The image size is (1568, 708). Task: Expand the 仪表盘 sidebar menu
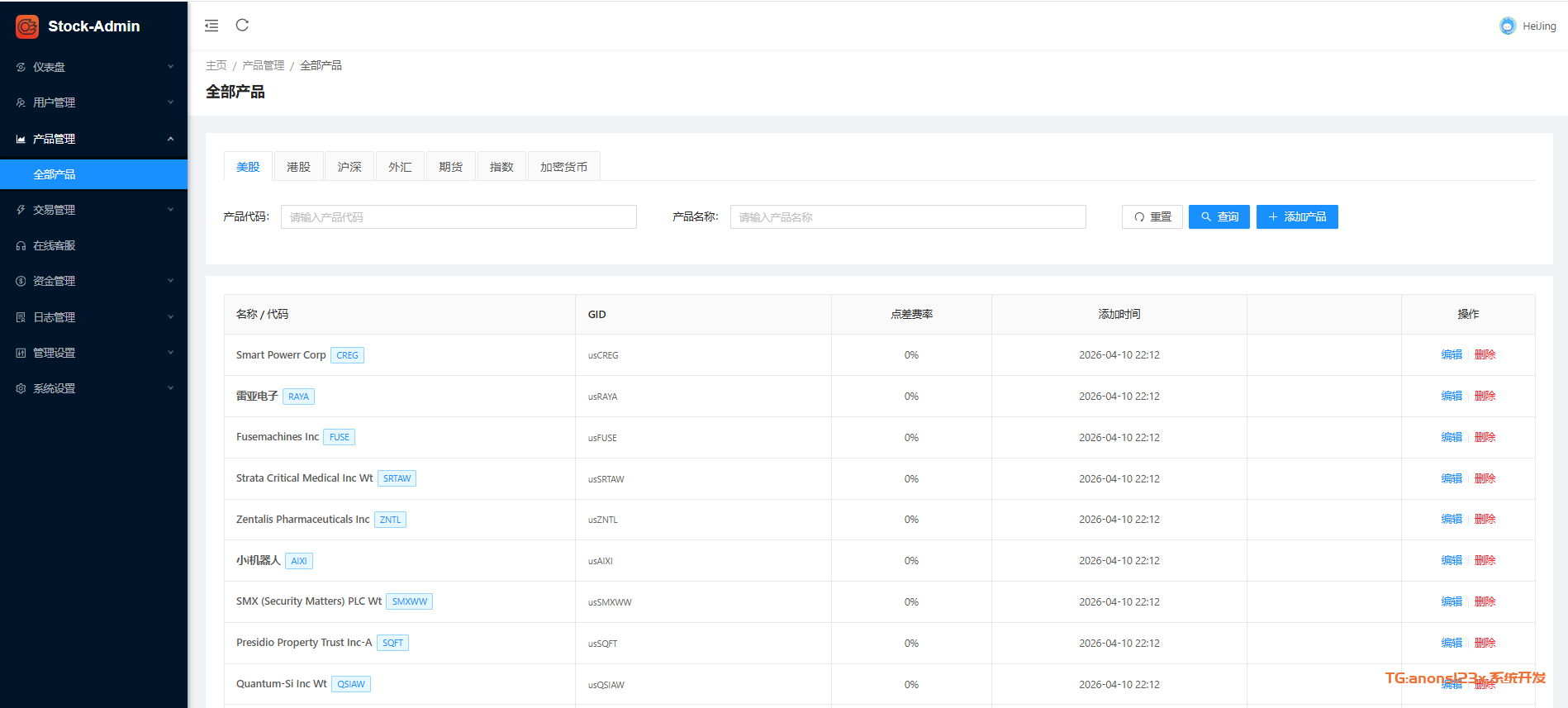point(93,67)
